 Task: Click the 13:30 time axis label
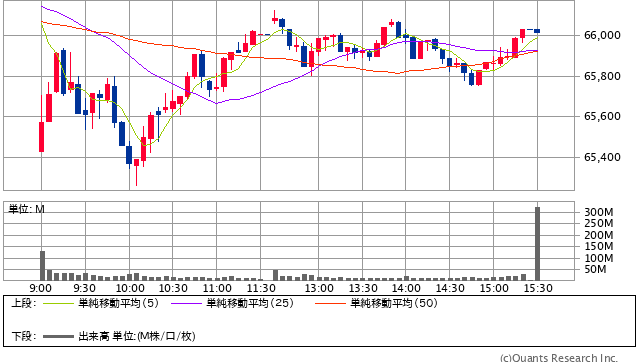pos(363,288)
